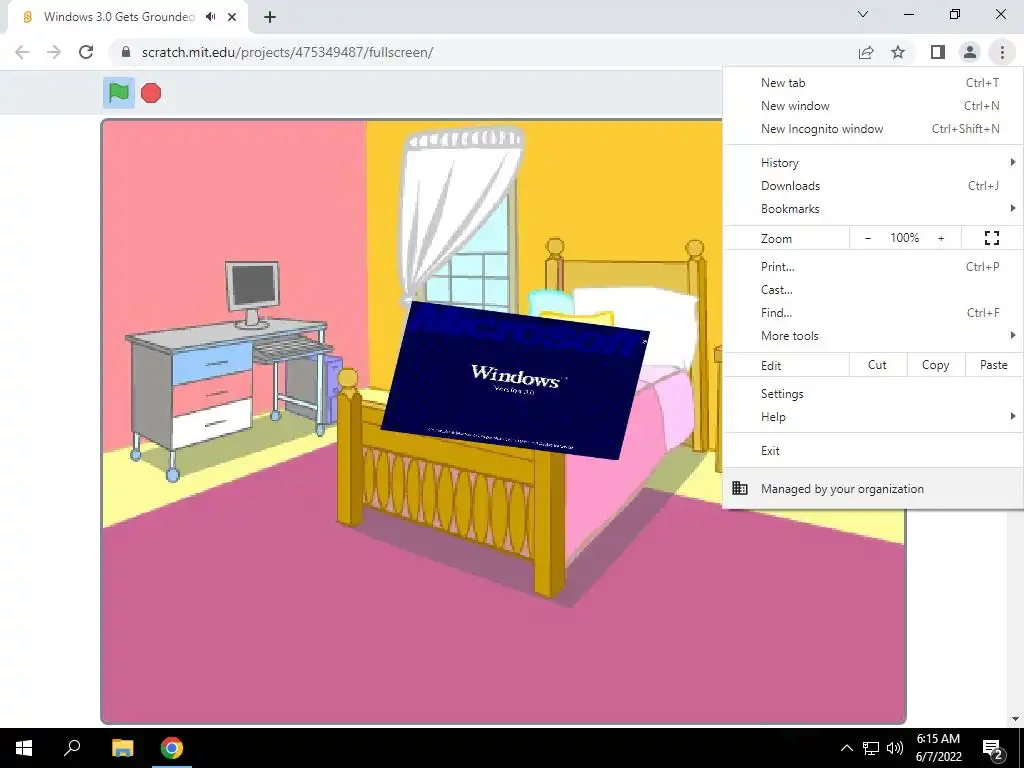
Task: Open taskbar search magnifier
Action: coord(72,748)
